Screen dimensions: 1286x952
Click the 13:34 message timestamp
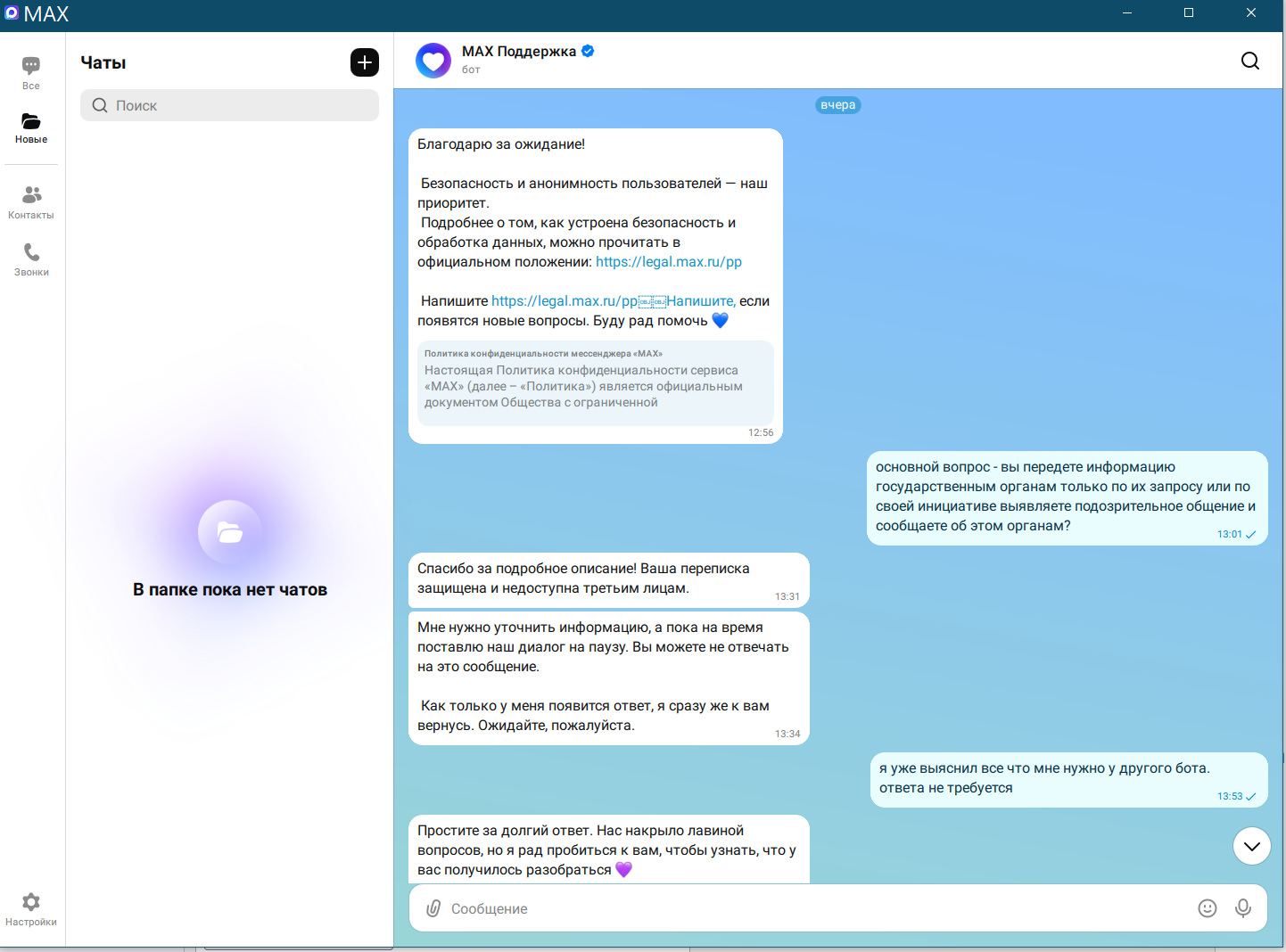click(x=787, y=735)
